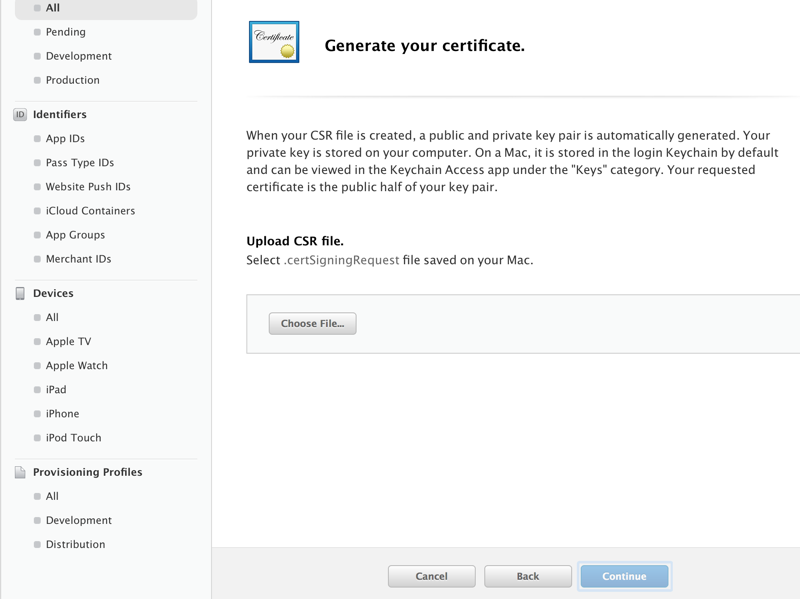The height and width of the screenshot is (599, 800).
Task: Click the Cancel button
Action: coord(432,576)
